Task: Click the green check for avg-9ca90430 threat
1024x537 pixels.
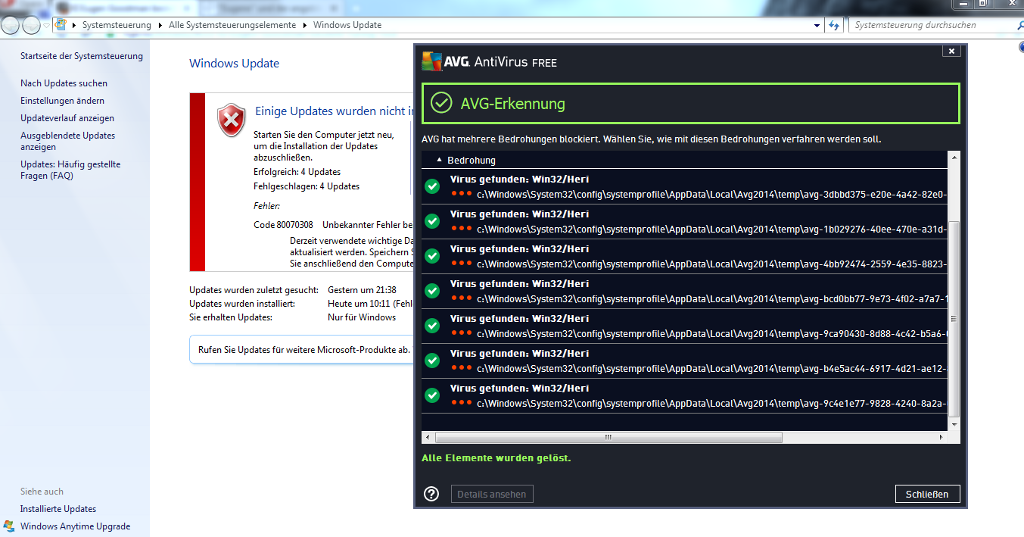Action: coord(432,325)
